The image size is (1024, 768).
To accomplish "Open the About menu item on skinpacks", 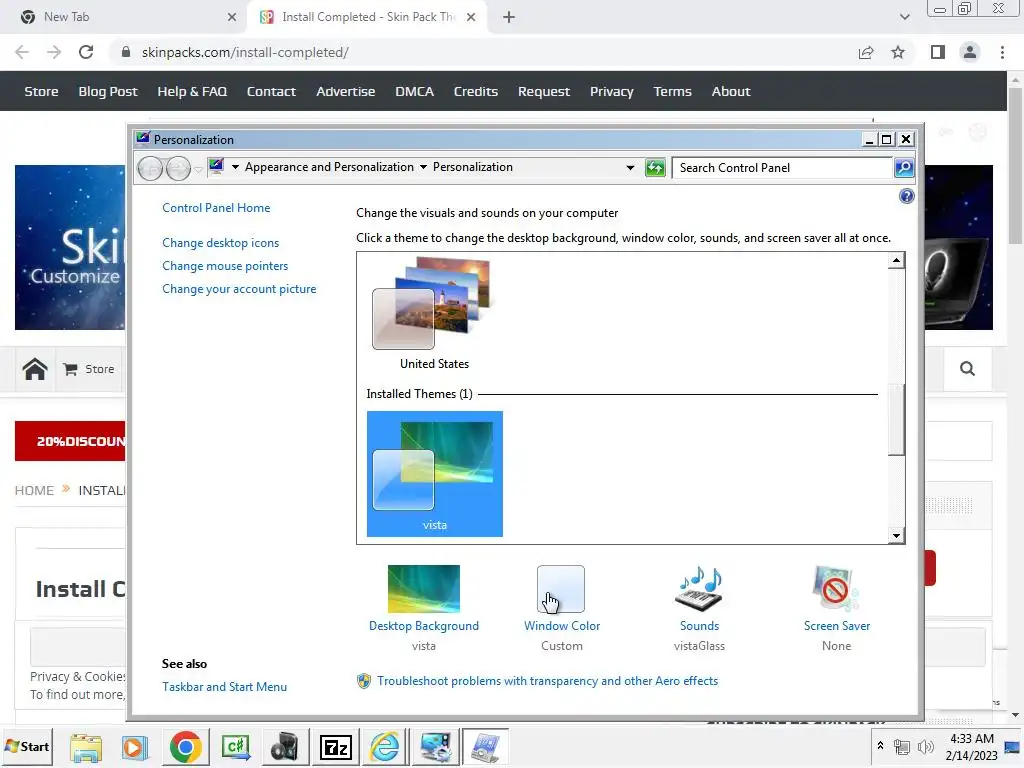I will tap(731, 91).
